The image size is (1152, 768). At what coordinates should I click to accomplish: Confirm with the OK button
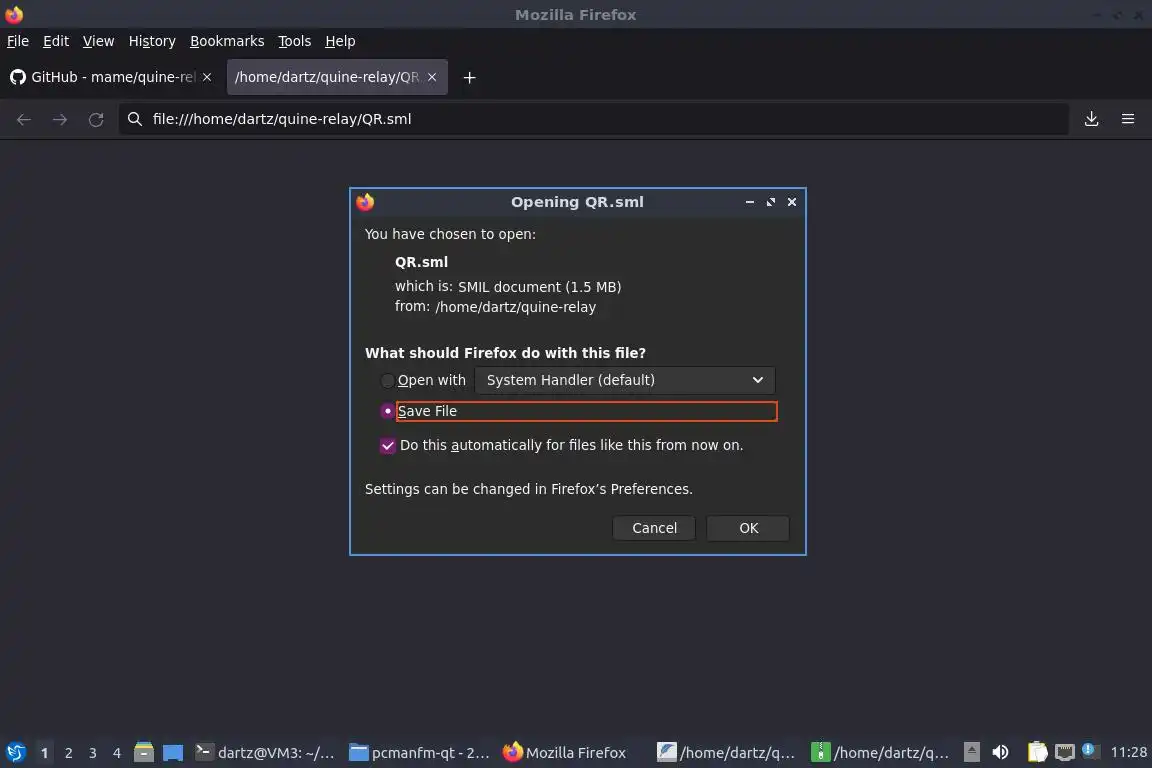(x=748, y=528)
